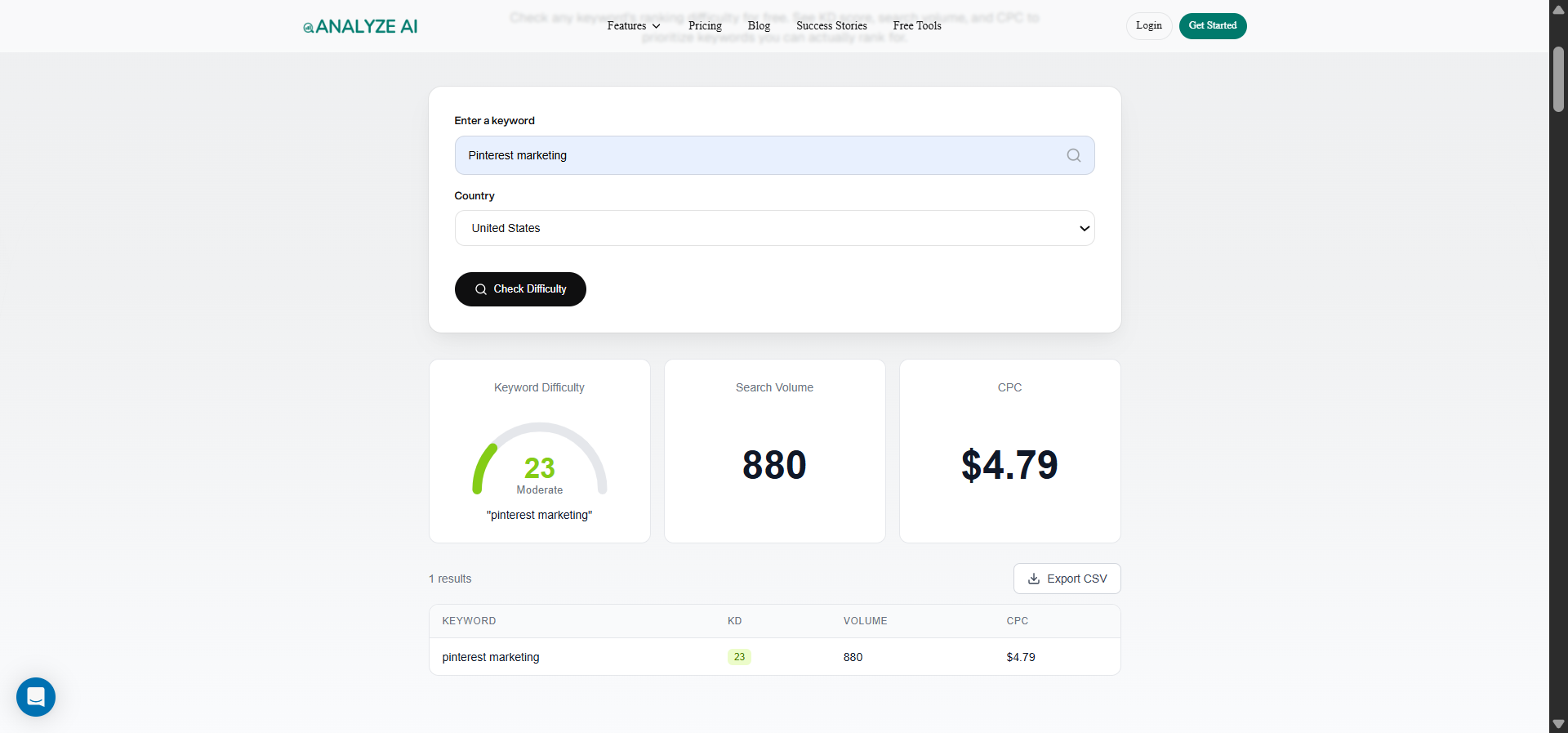This screenshot has height=733, width=1568.
Task: Click the Moderate difficulty label
Action: coord(540,490)
